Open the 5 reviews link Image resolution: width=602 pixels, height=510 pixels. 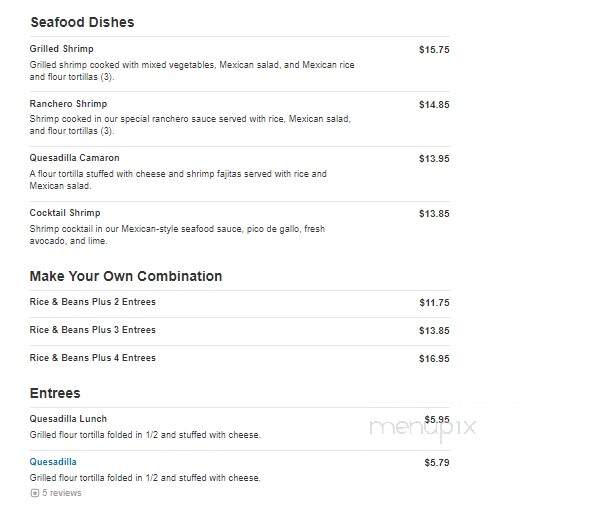(61, 493)
